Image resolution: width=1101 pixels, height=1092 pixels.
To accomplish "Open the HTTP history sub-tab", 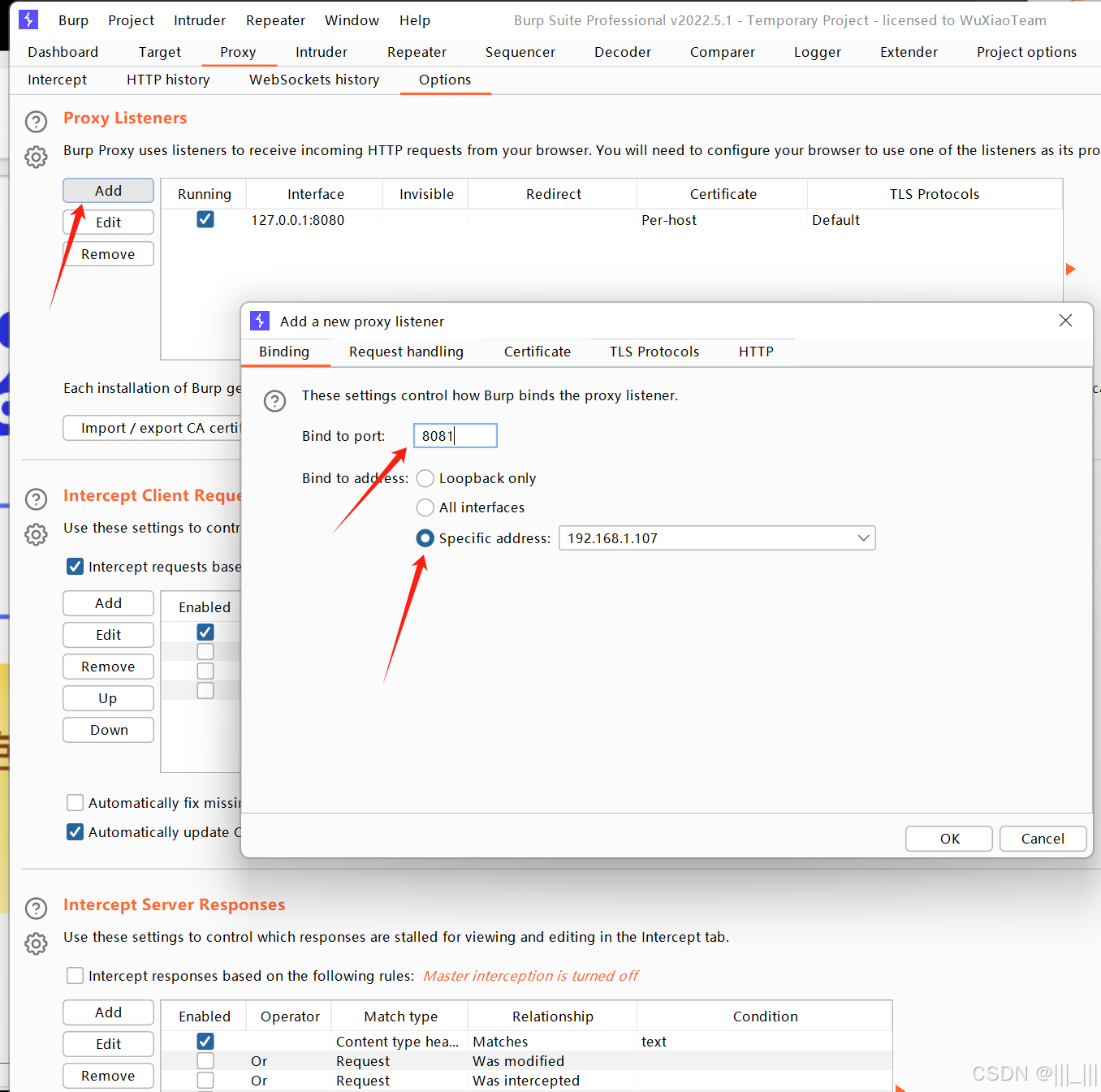I will (168, 80).
